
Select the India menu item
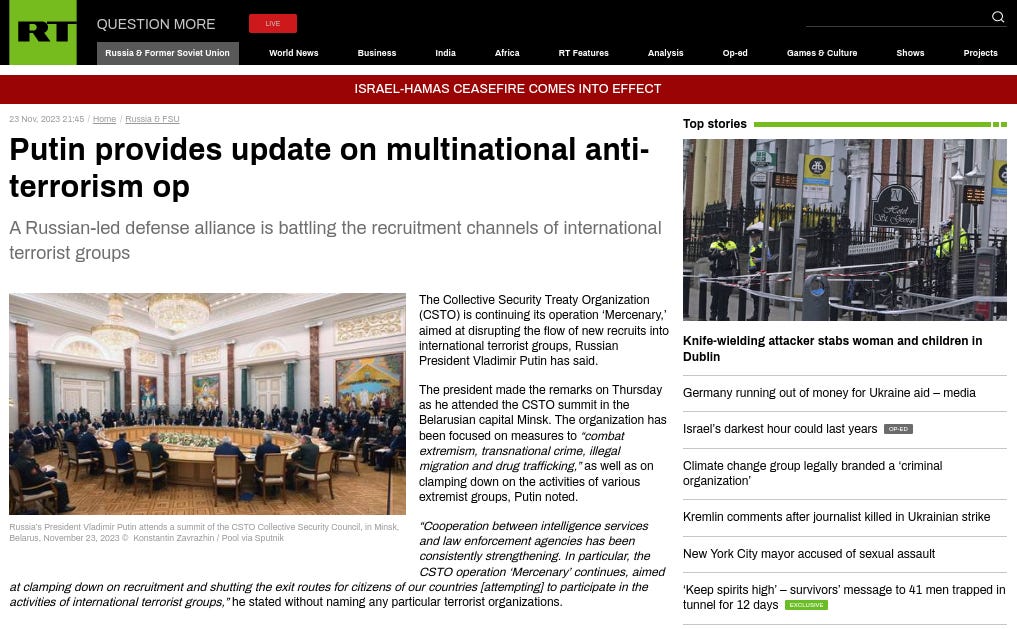click(x=445, y=53)
